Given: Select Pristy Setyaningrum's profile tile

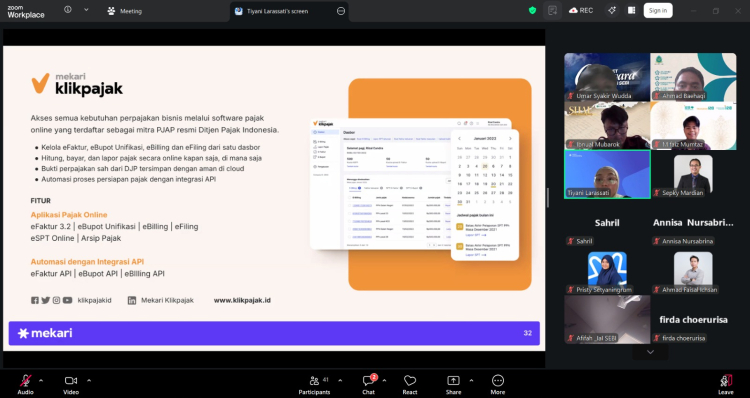Looking at the screenshot, I should 607,271.
